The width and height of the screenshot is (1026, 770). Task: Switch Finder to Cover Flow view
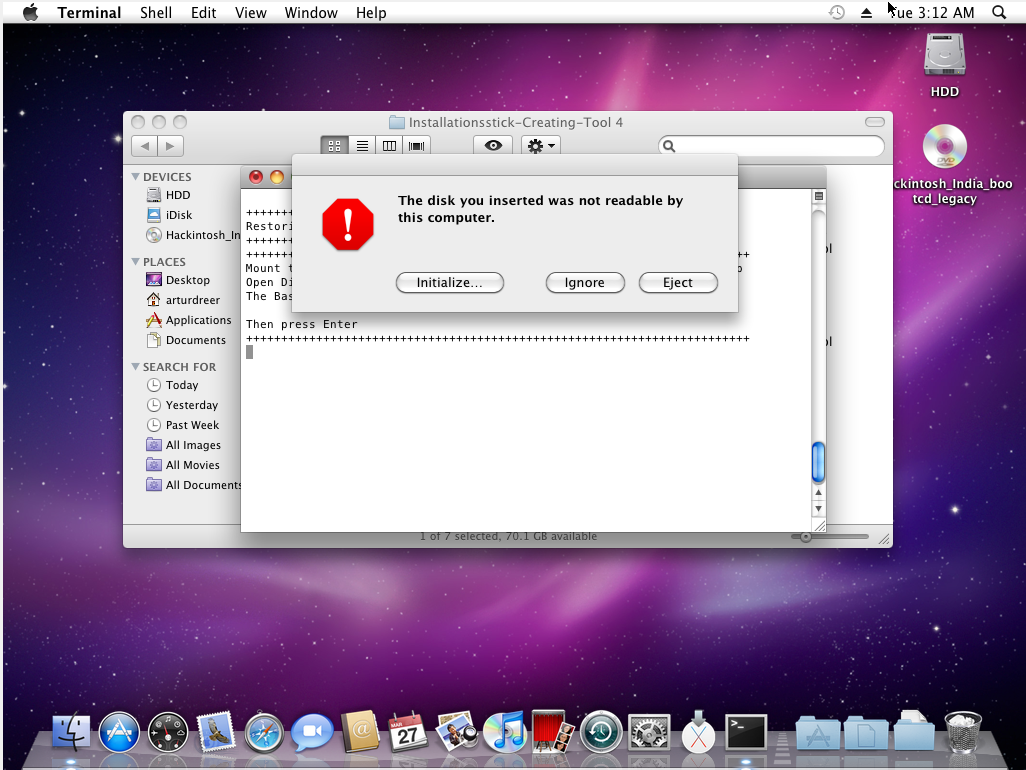tap(416, 146)
